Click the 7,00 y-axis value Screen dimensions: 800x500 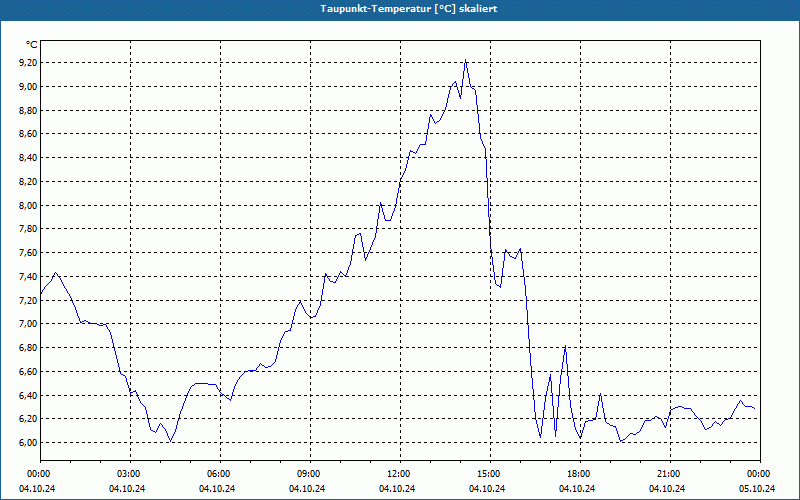point(28,323)
